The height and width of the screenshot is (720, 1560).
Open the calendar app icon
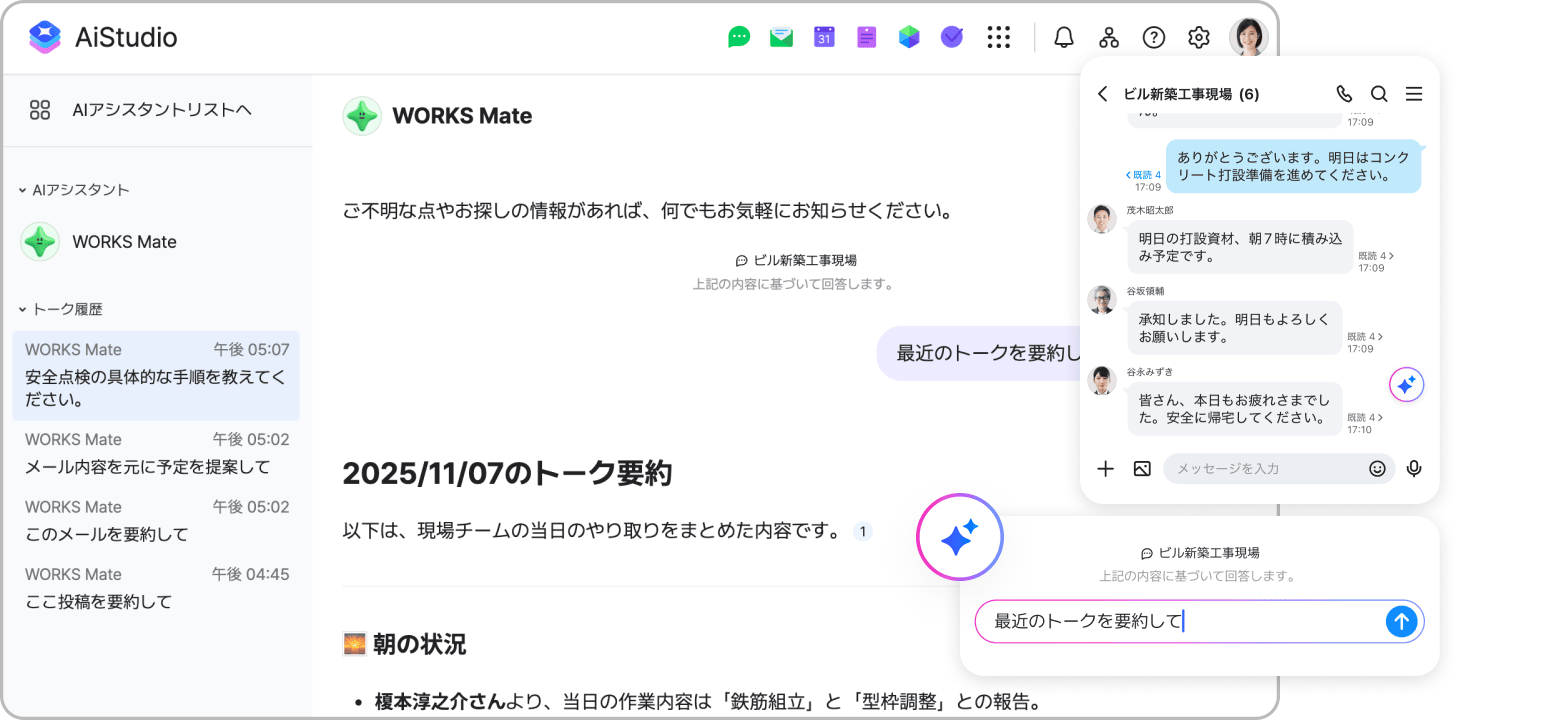point(824,38)
